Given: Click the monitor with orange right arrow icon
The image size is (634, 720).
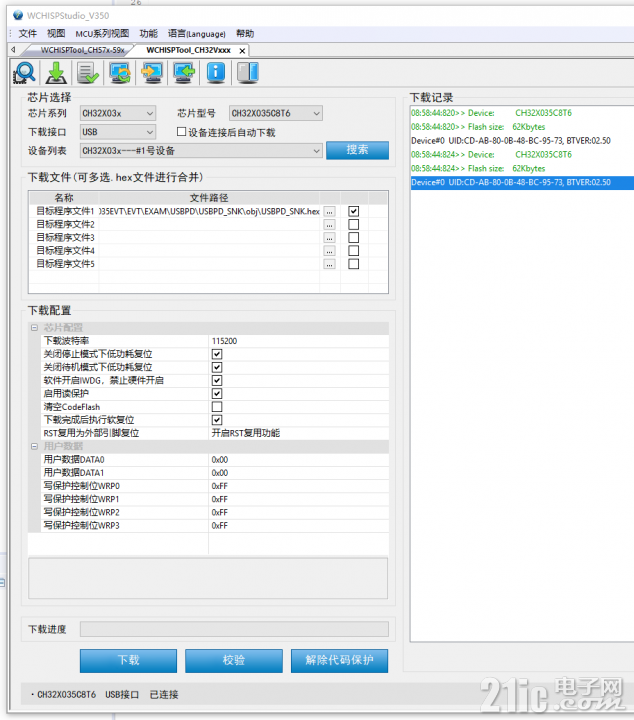Looking at the screenshot, I should coord(152,73).
